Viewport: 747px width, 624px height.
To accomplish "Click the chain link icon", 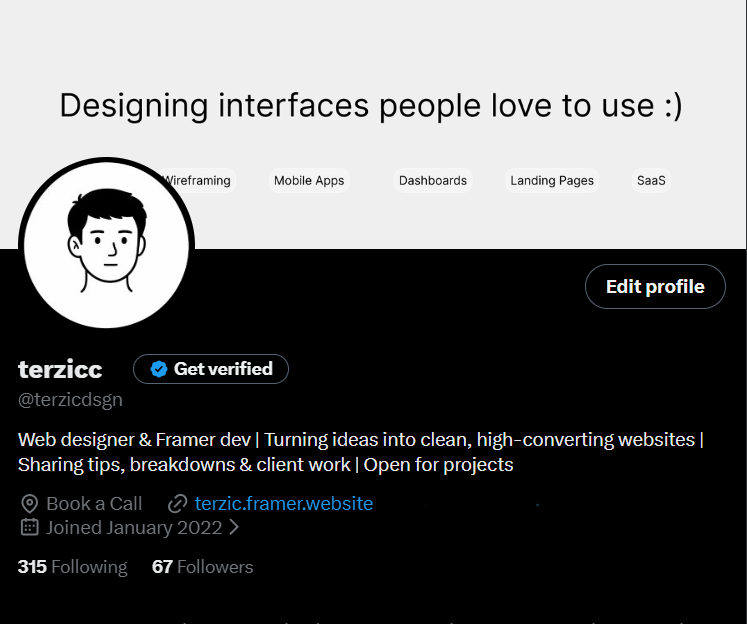I will point(178,503).
